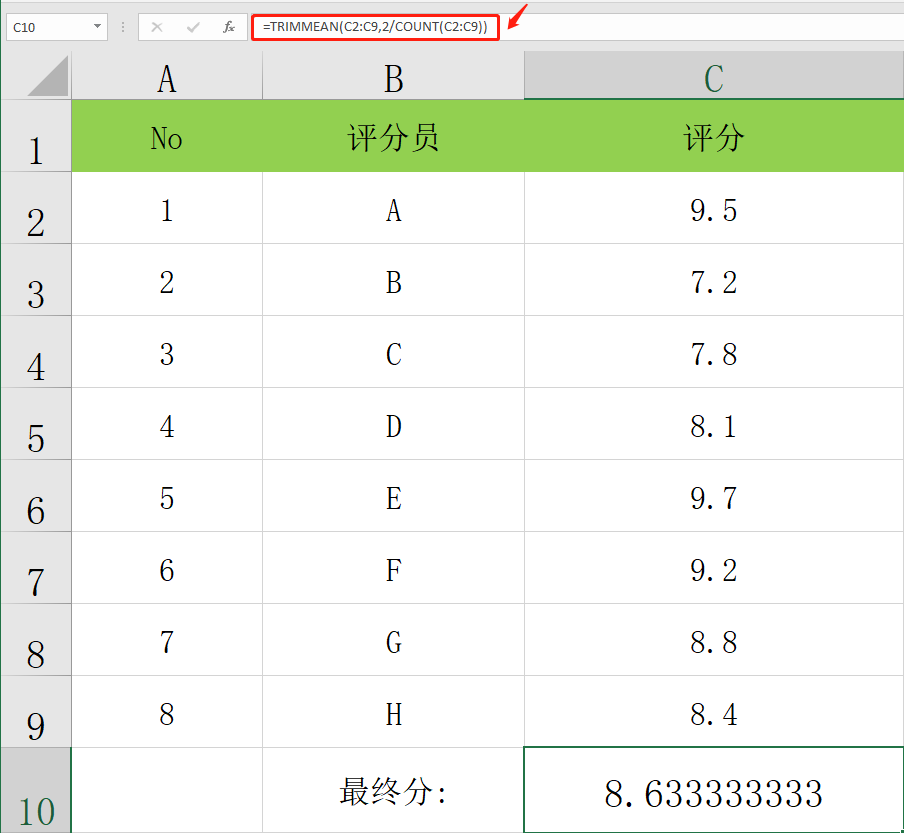This screenshot has height=833, width=904.
Task: Select the No cell "1" in row 2
Action: pyautogui.click(x=167, y=208)
